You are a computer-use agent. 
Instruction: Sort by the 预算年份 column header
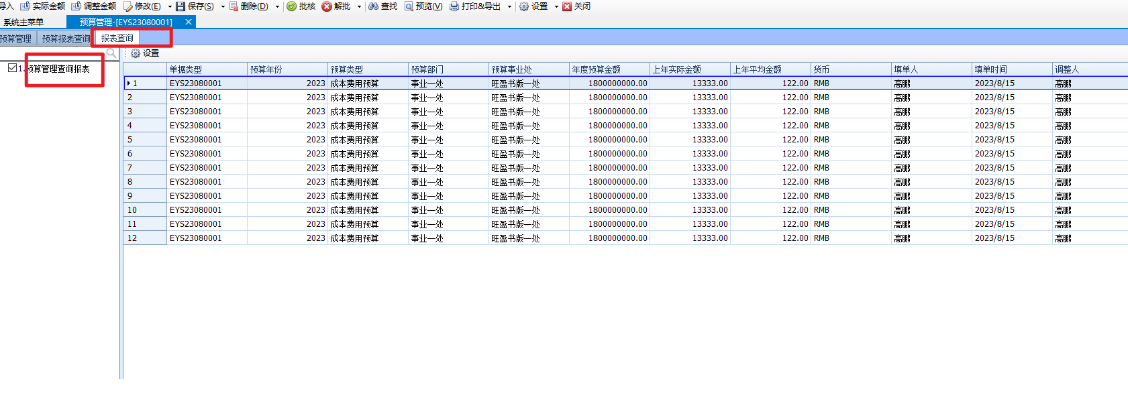(x=288, y=70)
